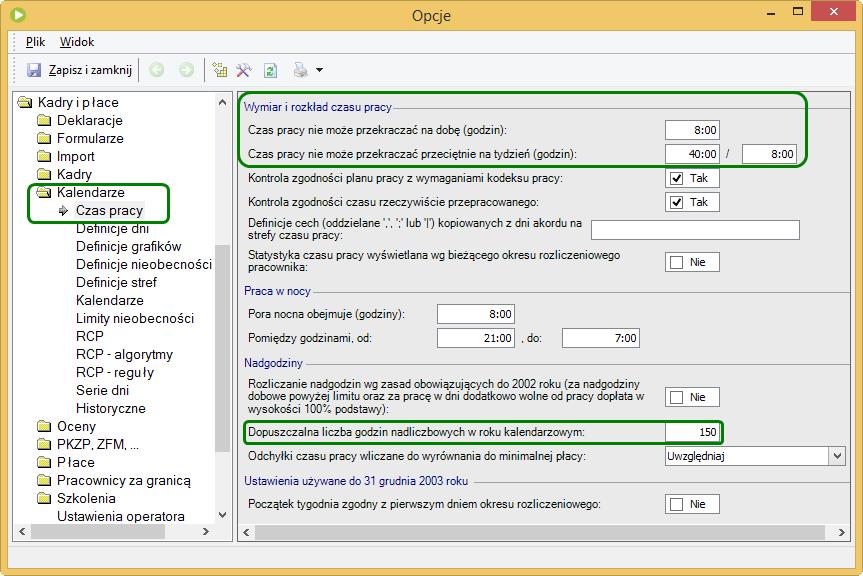This screenshot has width=863, height=576.
Task: Click the tools wrench toolbar icon
Action: click(x=244, y=70)
